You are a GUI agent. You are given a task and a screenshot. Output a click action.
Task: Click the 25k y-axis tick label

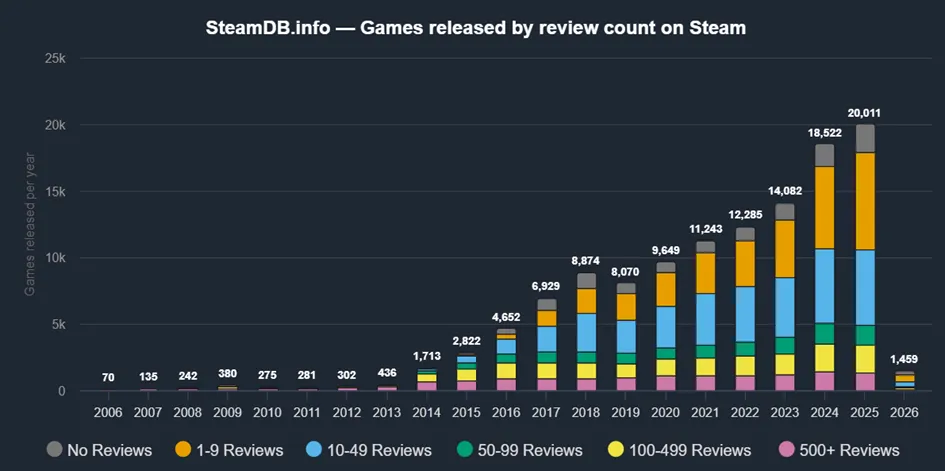(x=55, y=58)
